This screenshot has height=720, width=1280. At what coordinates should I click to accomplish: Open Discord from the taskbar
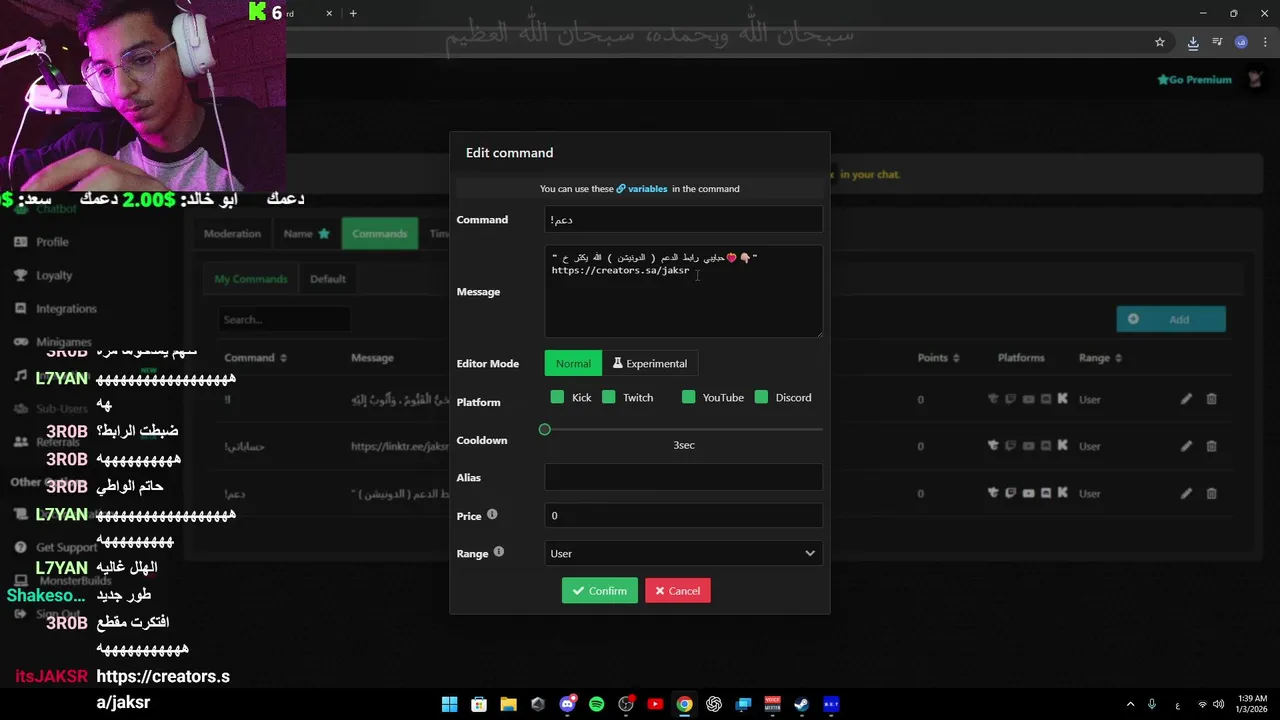[568, 704]
